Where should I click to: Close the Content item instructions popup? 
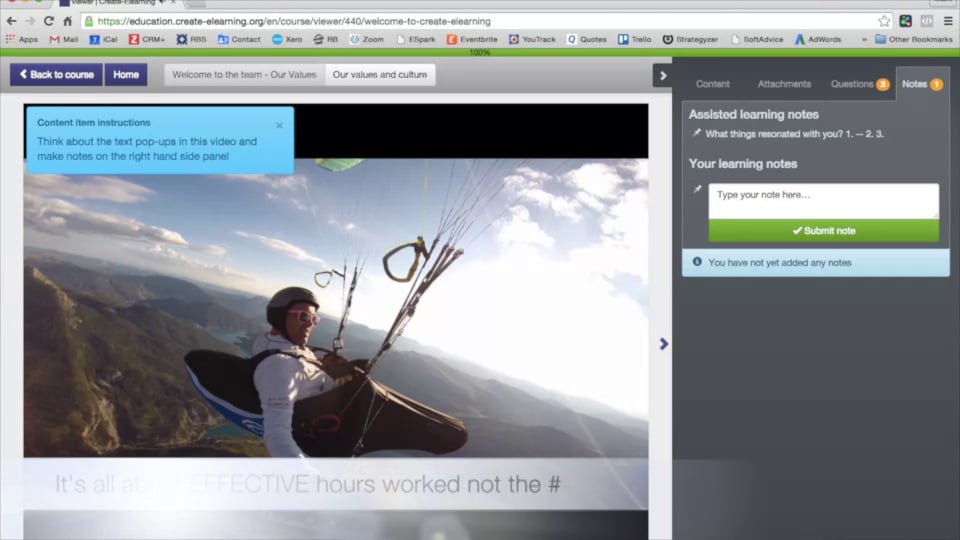(x=279, y=125)
